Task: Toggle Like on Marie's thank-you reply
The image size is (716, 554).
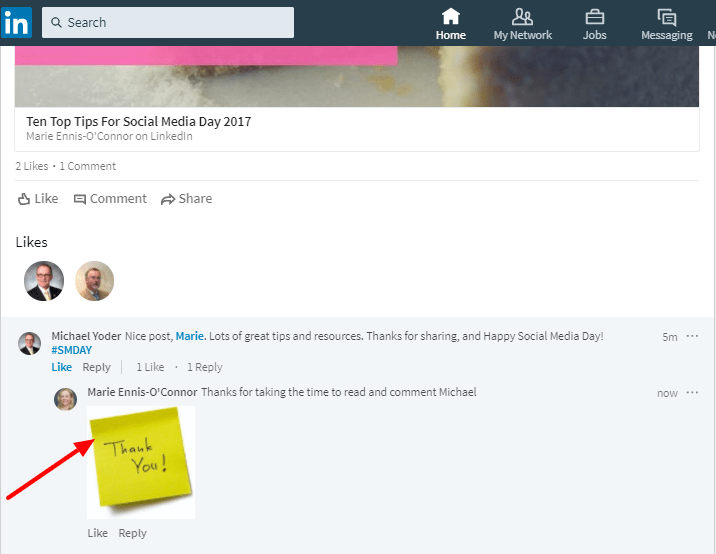Action: point(97,533)
